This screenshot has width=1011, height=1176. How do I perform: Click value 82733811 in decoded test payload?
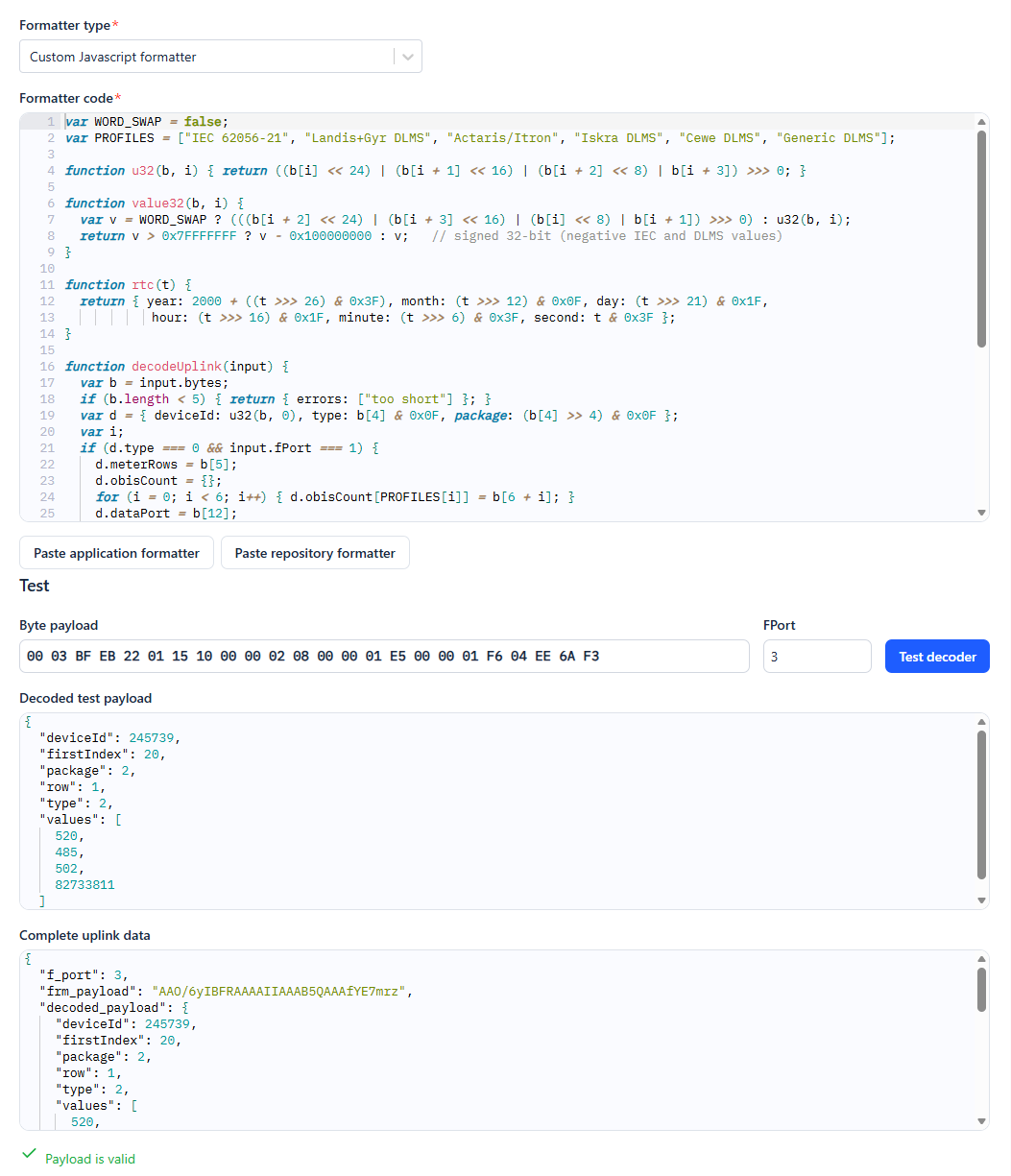pyautogui.click(x=85, y=885)
